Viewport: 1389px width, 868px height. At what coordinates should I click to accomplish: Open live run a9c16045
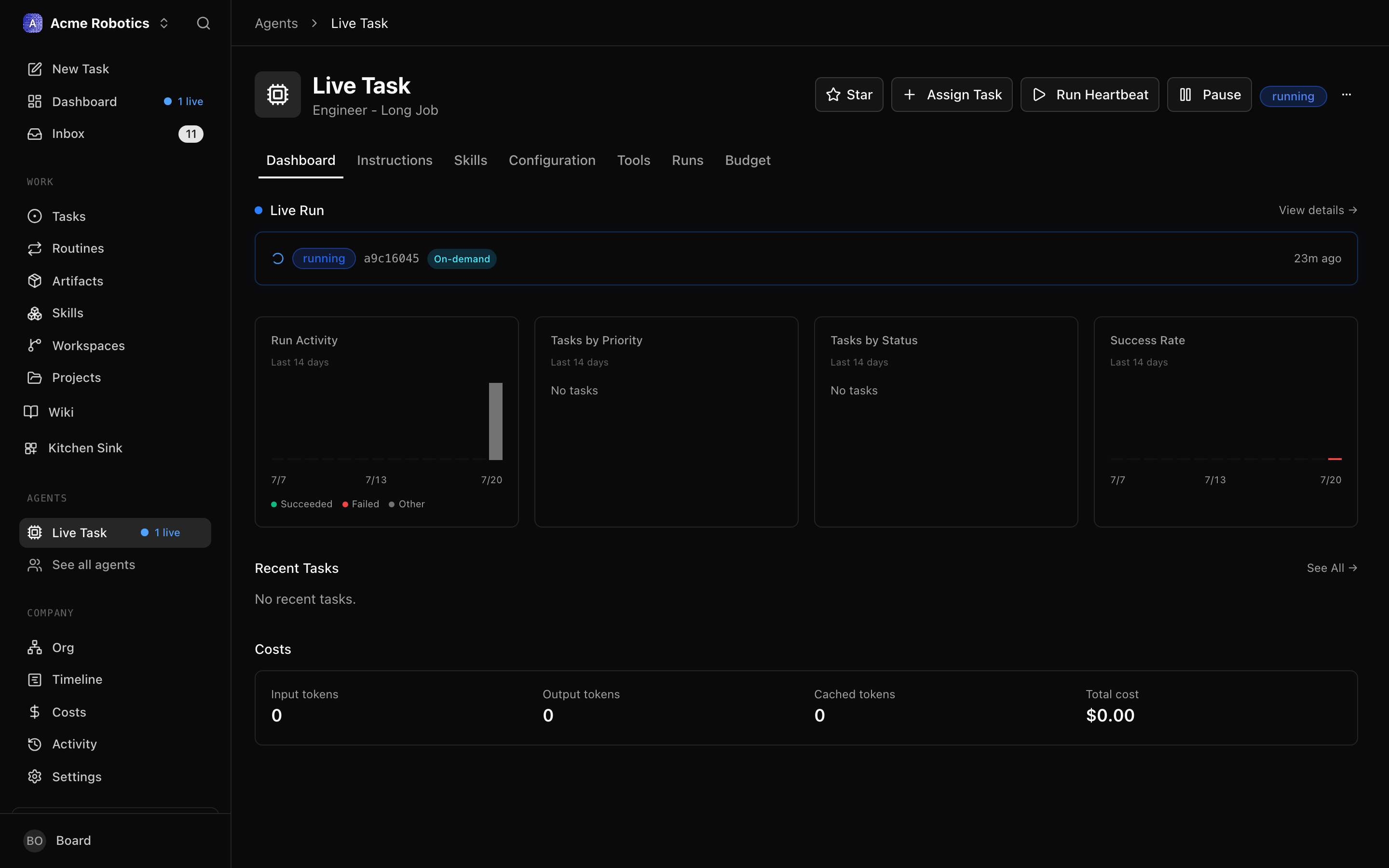(x=806, y=258)
